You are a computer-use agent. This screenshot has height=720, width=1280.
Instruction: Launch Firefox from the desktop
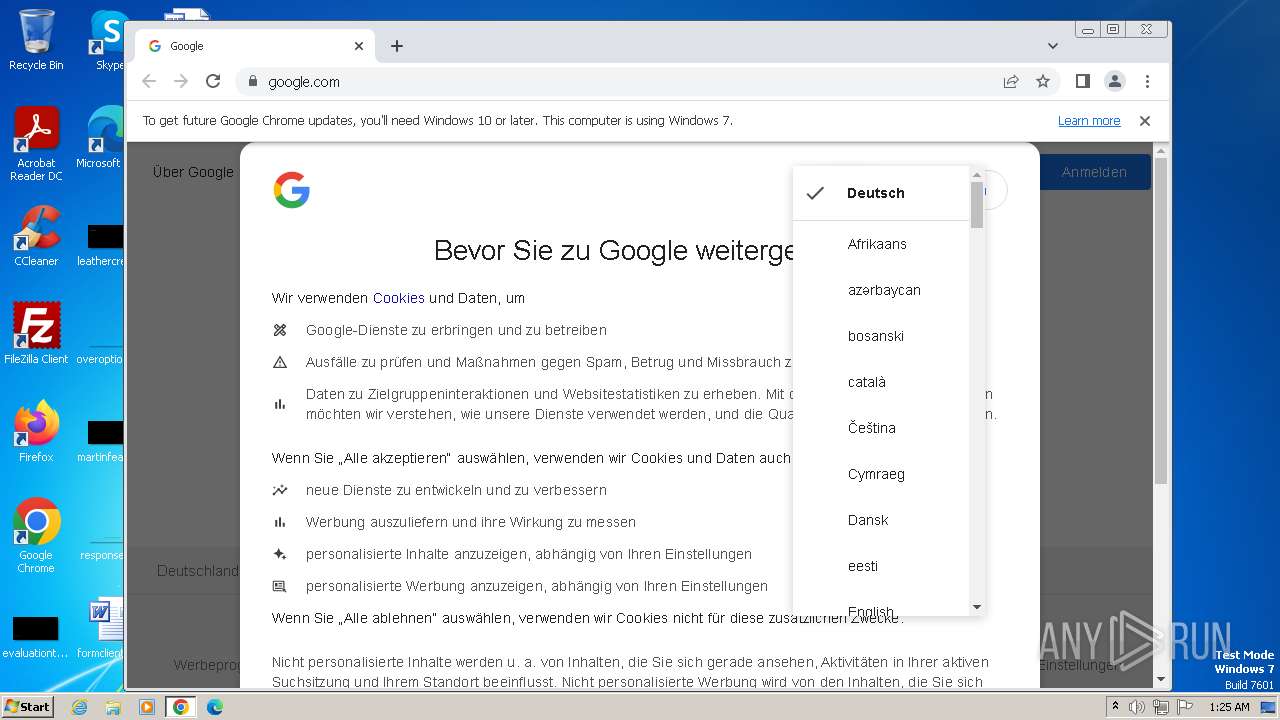coord(36,431)
